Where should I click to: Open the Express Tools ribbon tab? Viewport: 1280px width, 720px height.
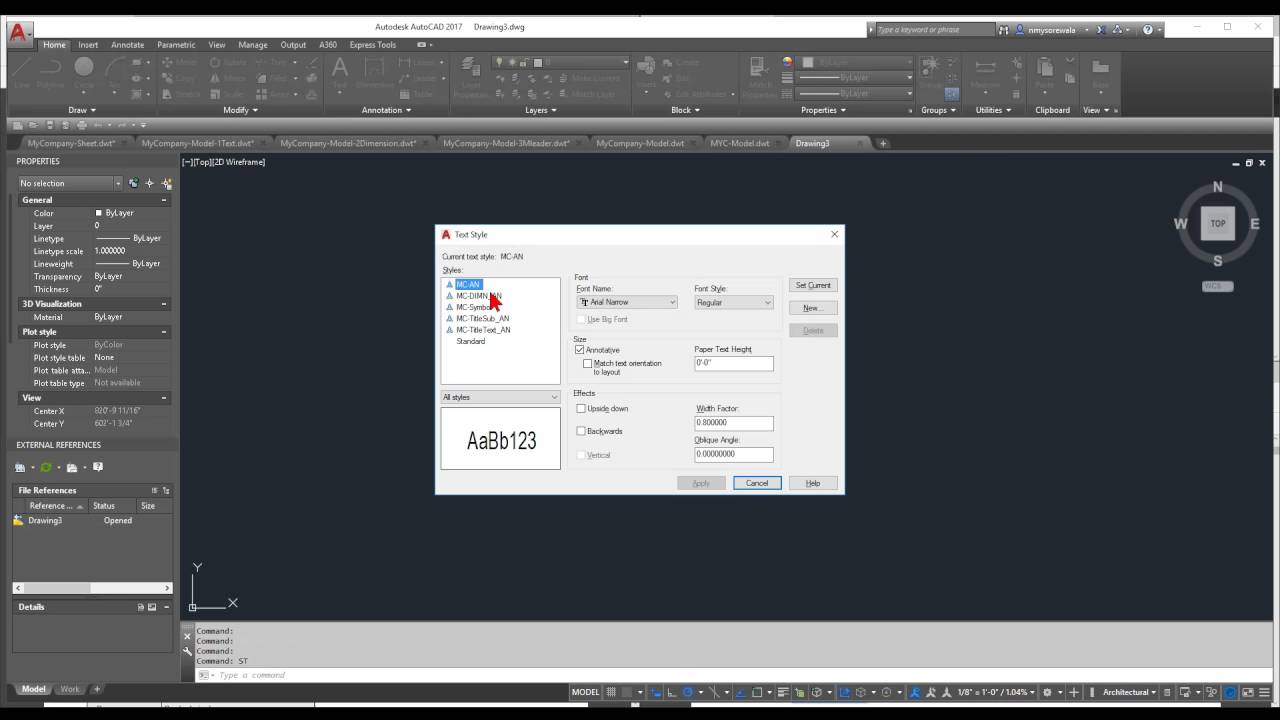coord(372,45)
